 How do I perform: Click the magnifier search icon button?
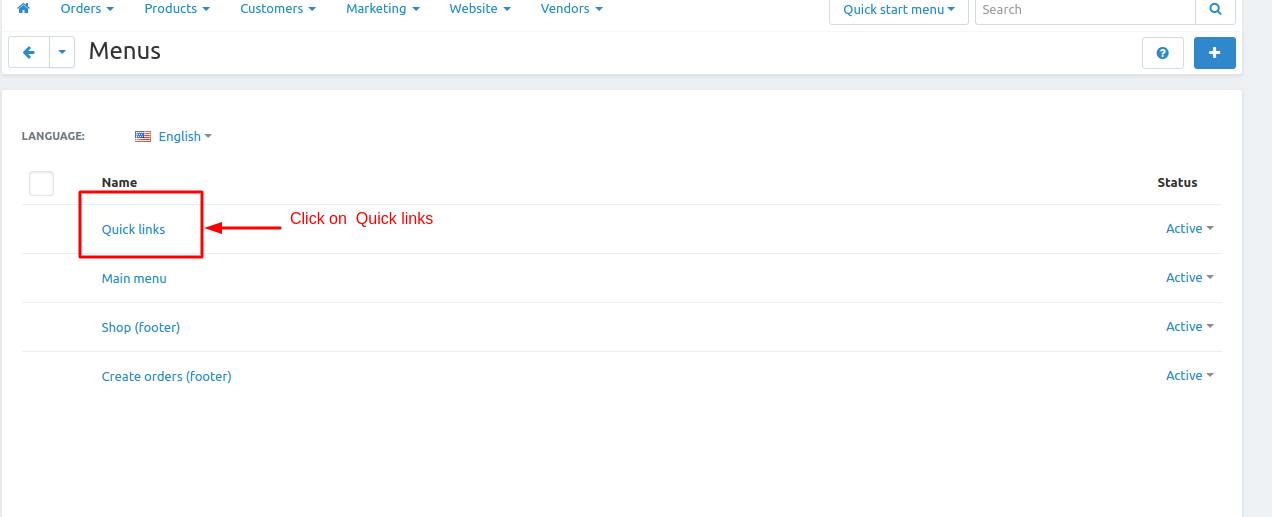point(1215,10)
